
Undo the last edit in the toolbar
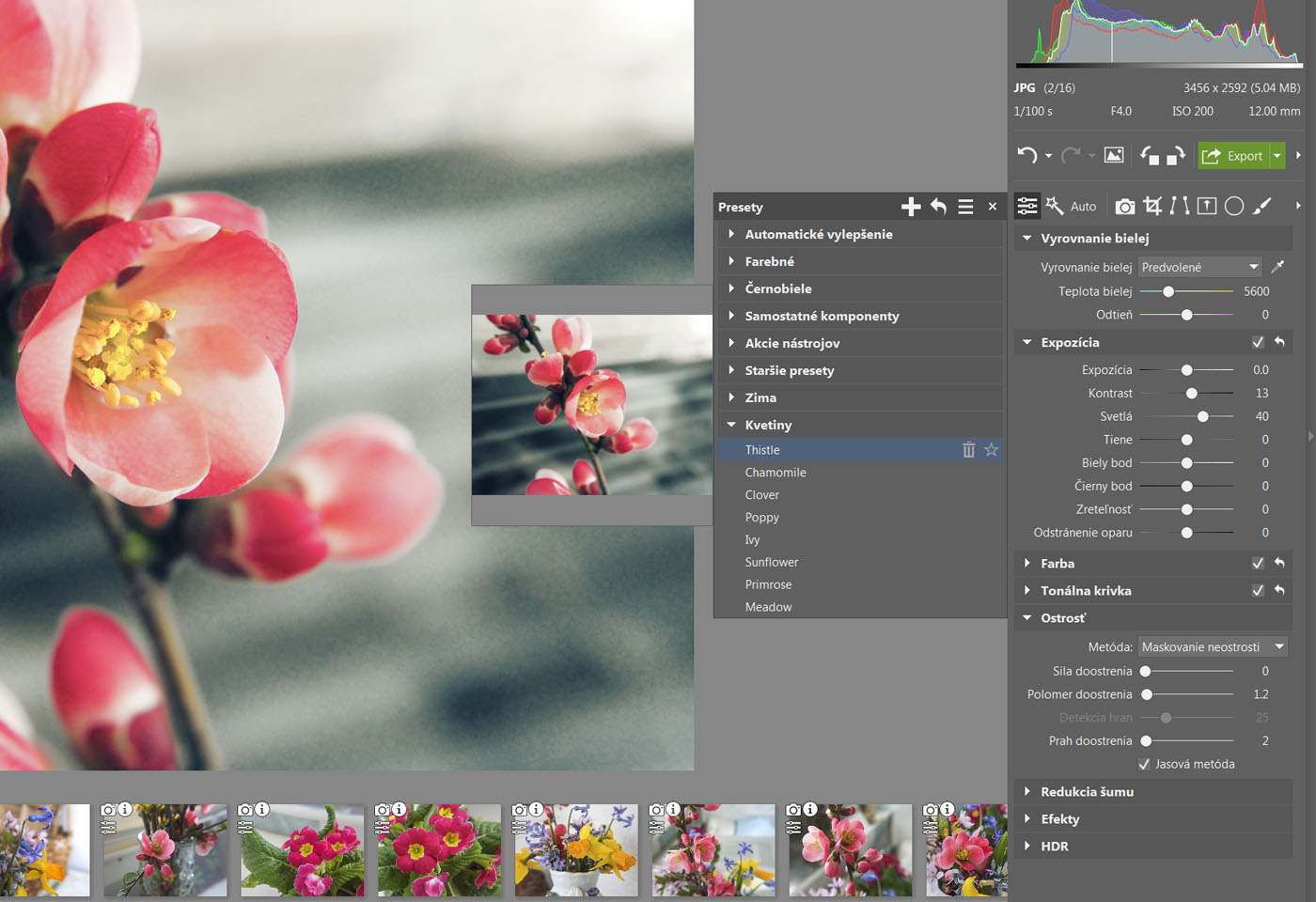[x=1026, y=155]
